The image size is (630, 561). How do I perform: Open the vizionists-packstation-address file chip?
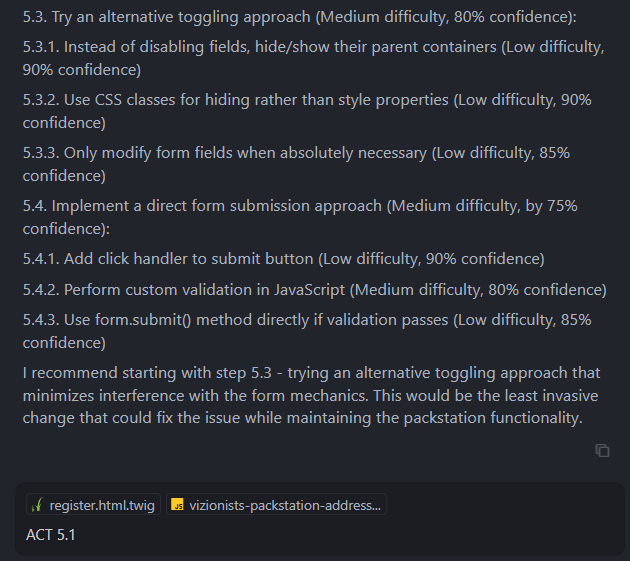[x=276, y=504]
